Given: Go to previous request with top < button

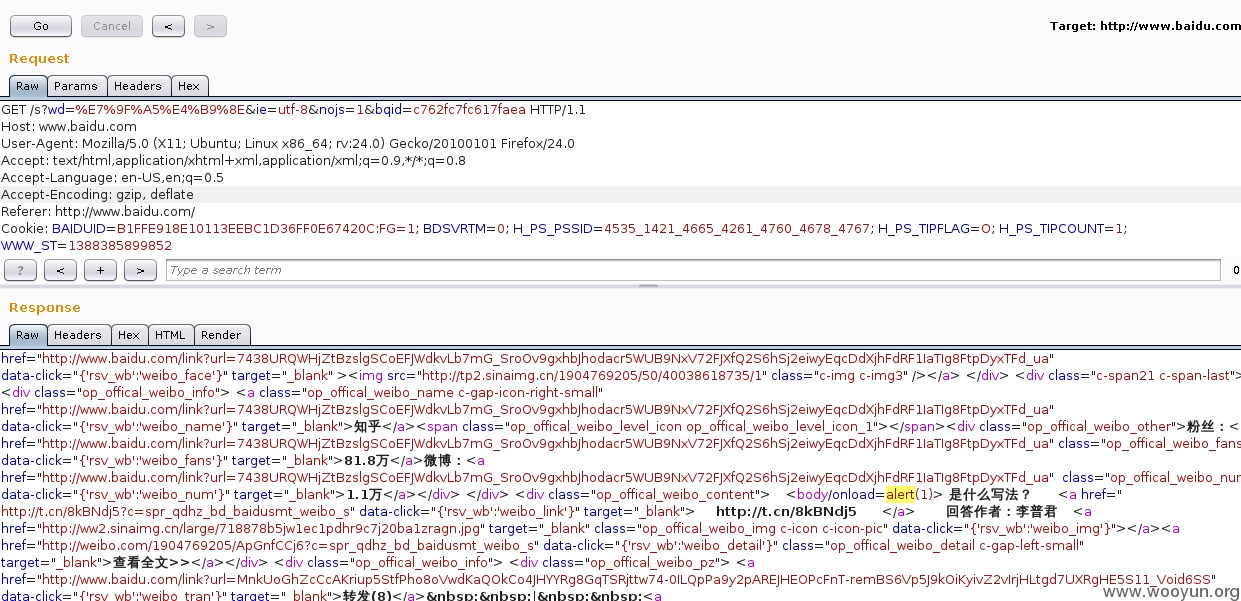Looking at the screenshot, I should tap(168, 26).
